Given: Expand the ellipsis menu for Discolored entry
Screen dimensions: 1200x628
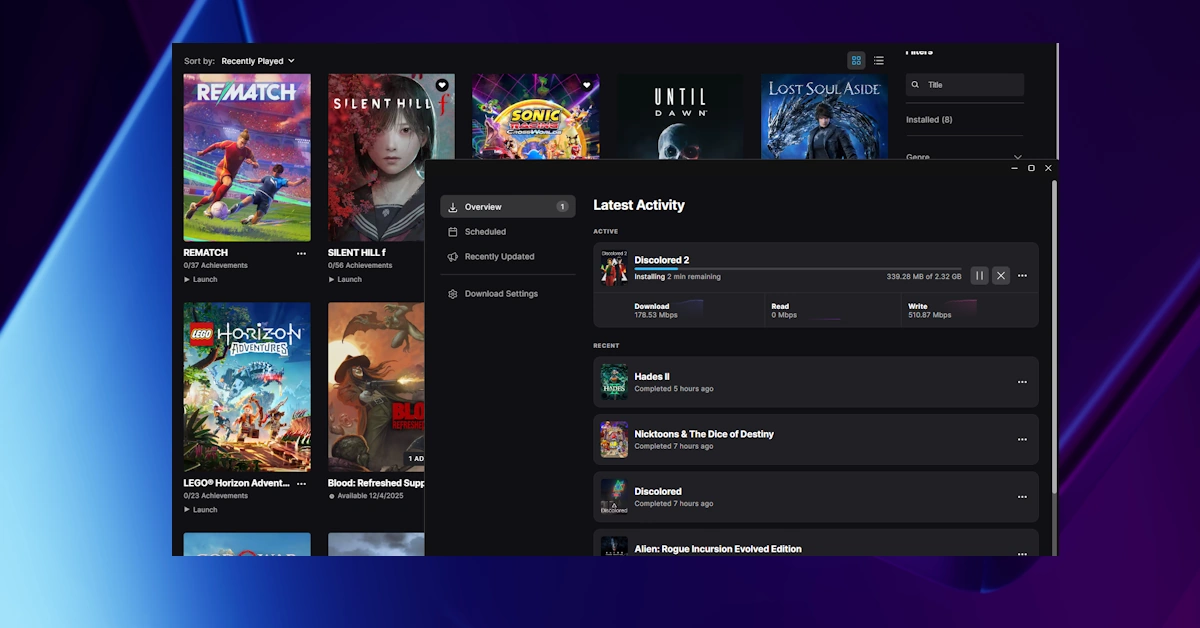Looking at the screenshot, I should pyautogui.click(x=1022, y=497).
